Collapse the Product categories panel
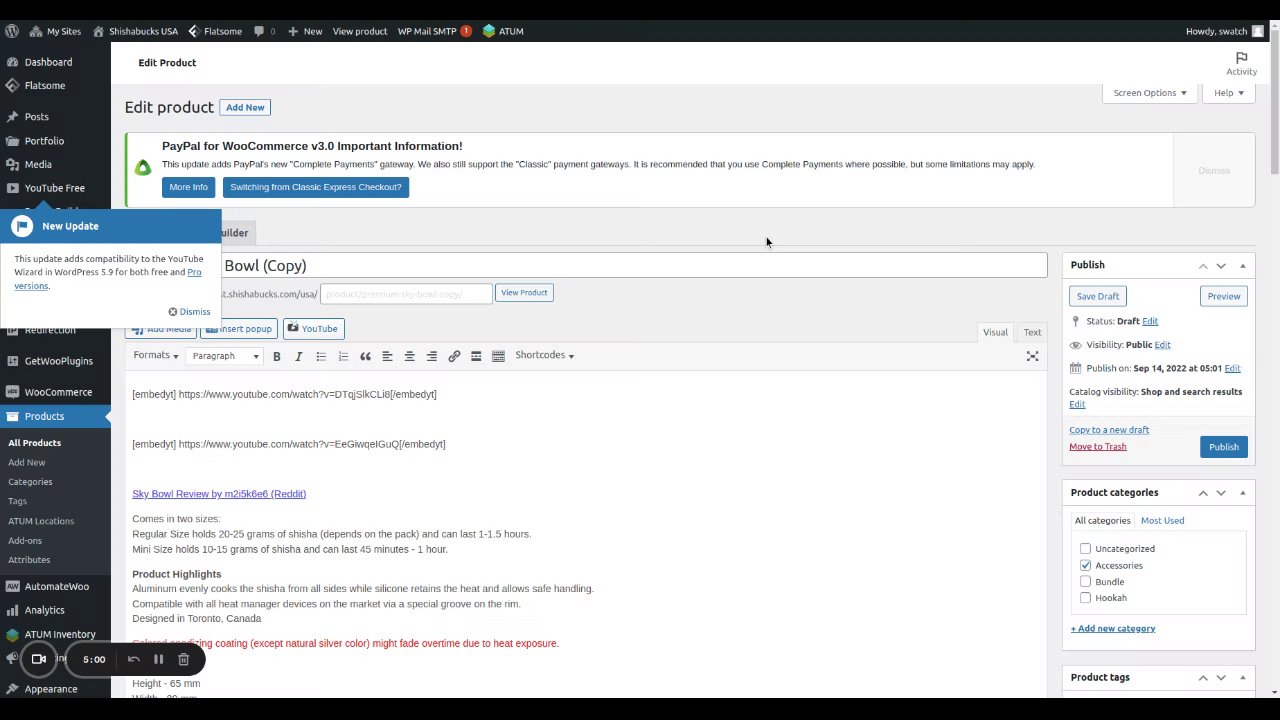This screenshot has width=1280, height=720. (1242, 493)
